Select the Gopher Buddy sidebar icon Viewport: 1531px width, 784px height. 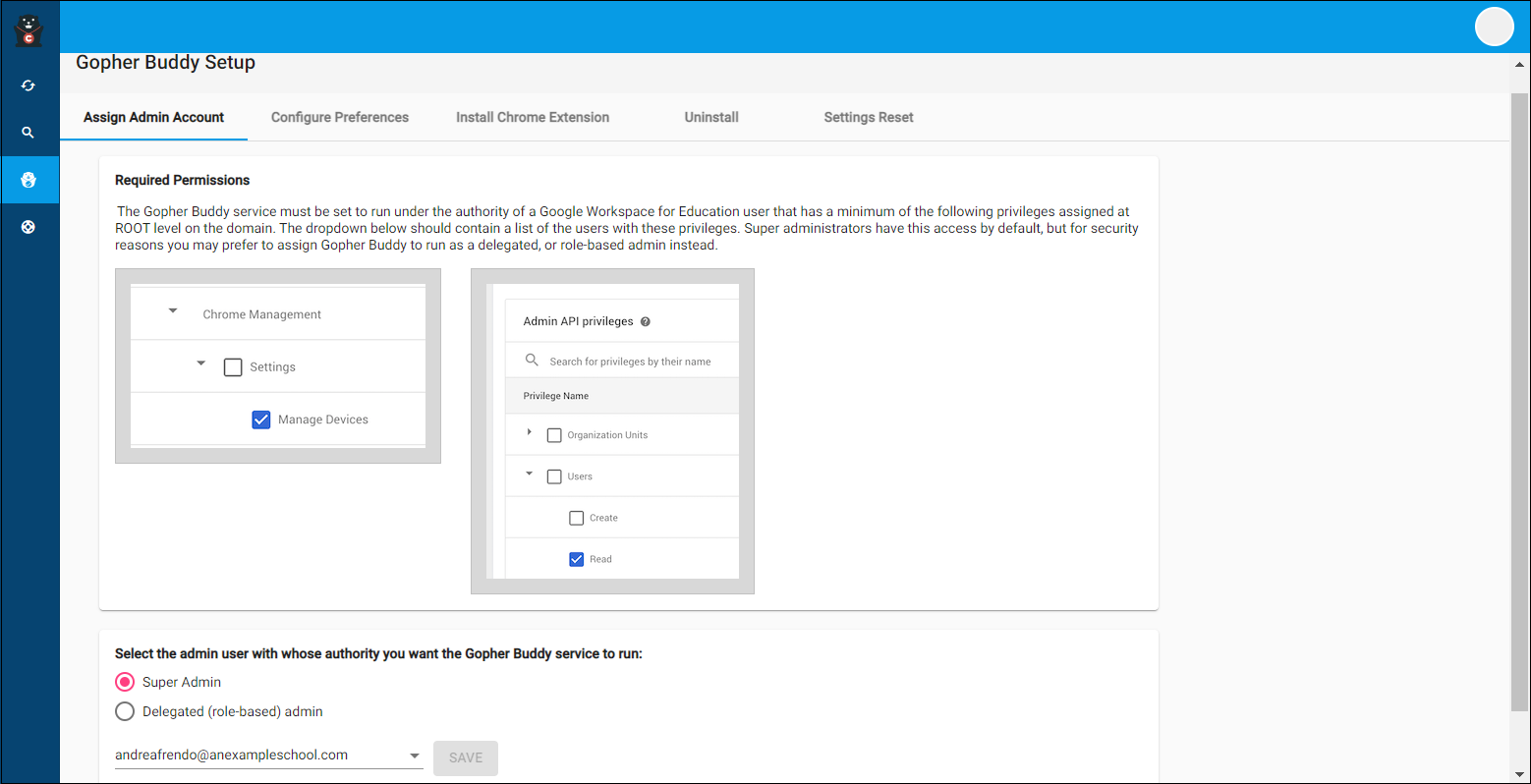(28, 180)
